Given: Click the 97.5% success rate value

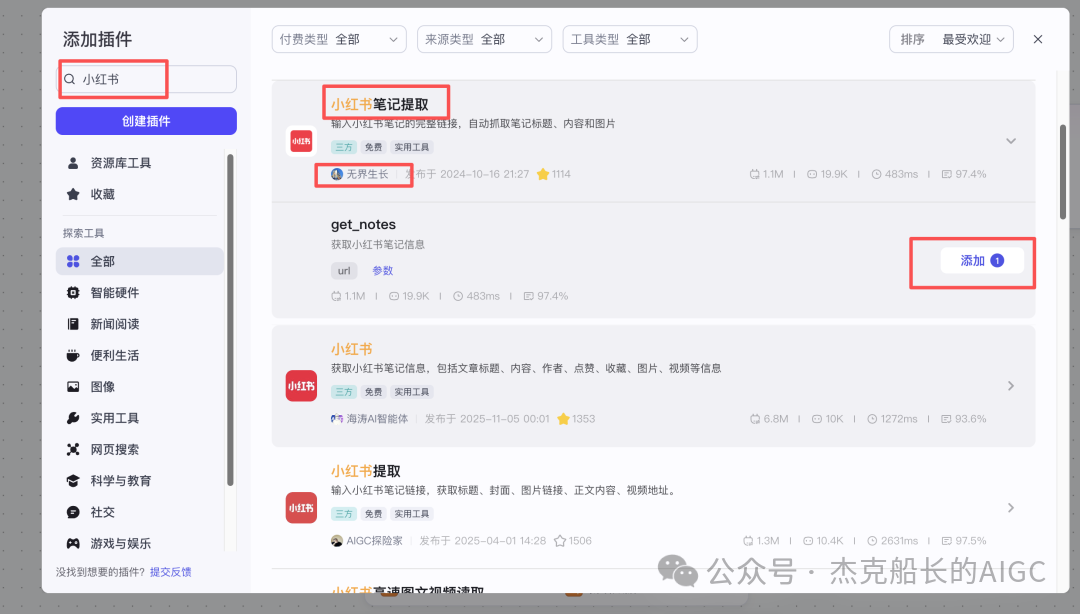Looking at the screenshot, I should click(970, 541).
